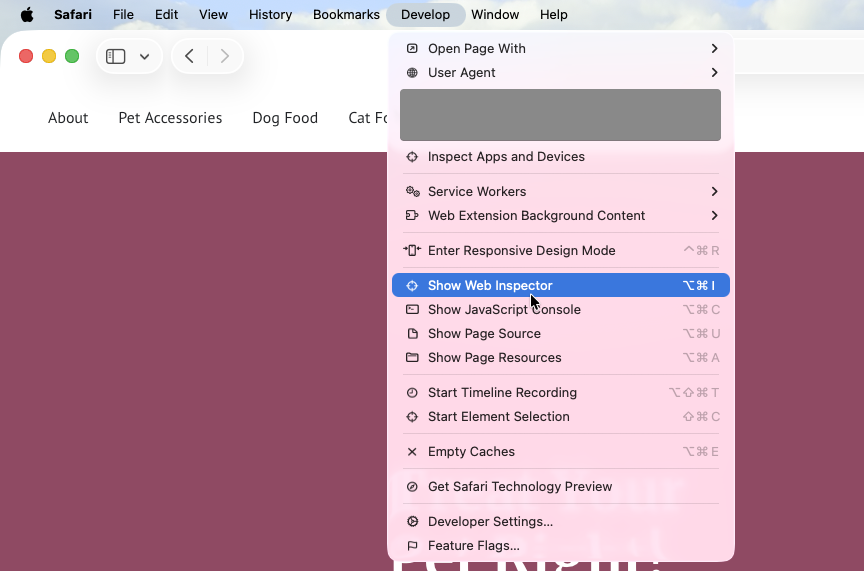Select Inspect Apps and Devices
864x571 pixels.
pos(561,157)
